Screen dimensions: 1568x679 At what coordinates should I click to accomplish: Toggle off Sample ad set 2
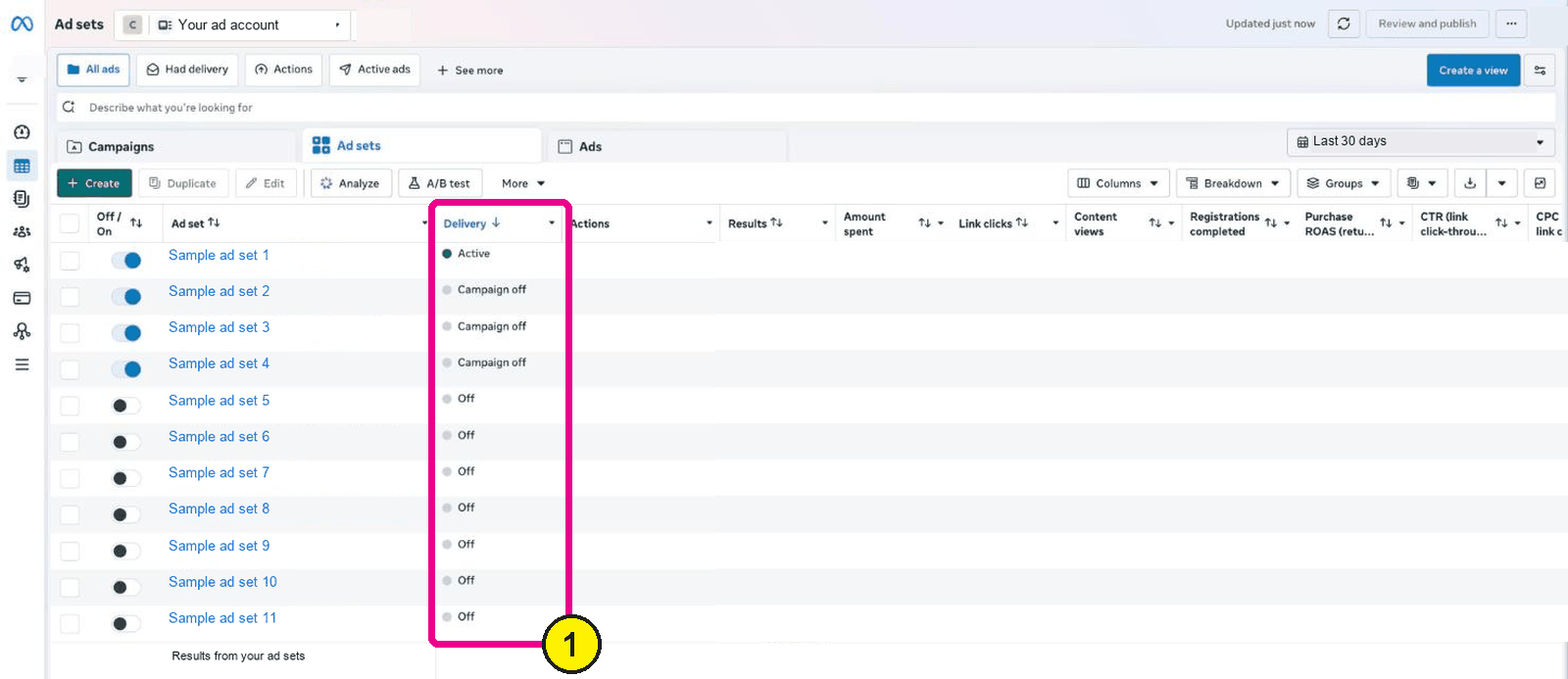pos(126,296)
